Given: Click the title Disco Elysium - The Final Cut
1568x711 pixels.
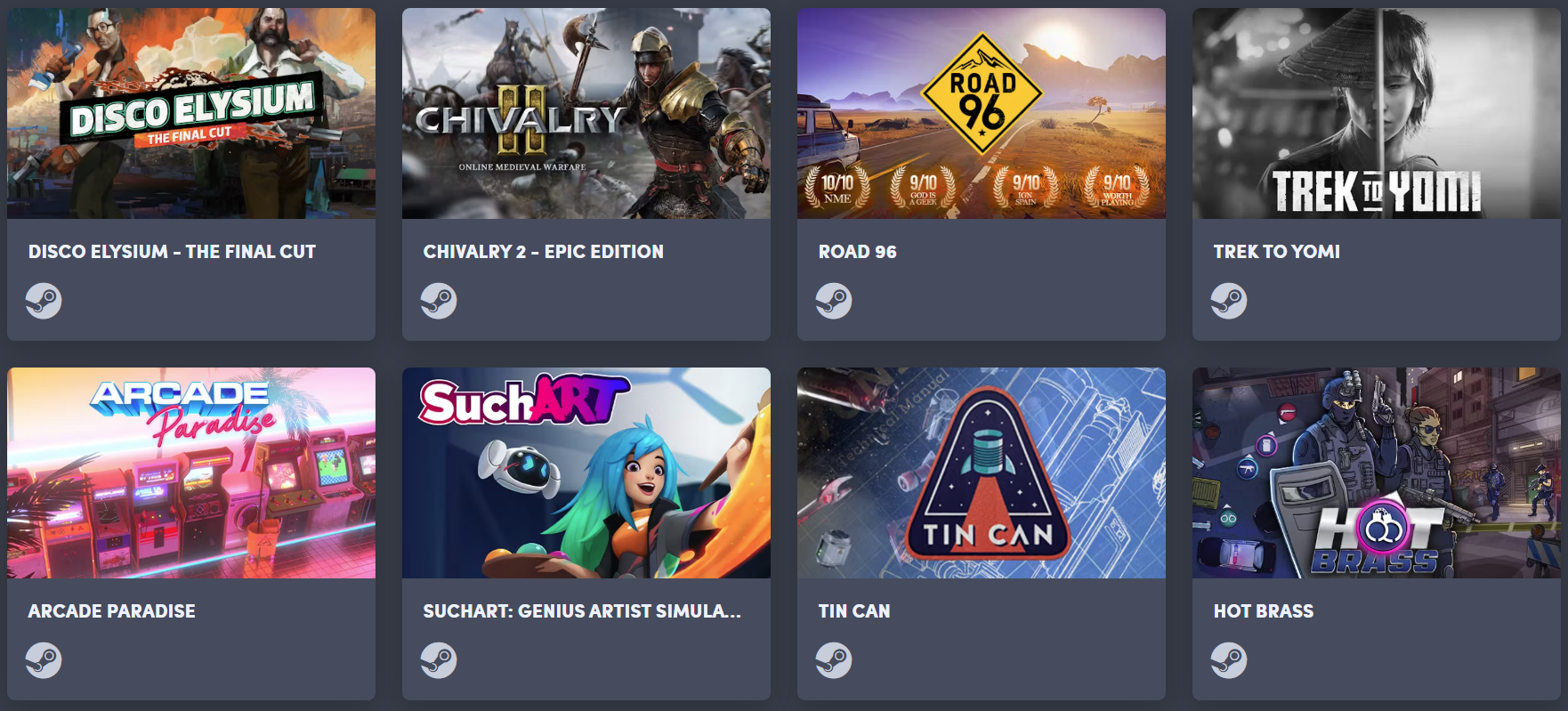Looking at the screenshot, I should (x=172, y=252).
